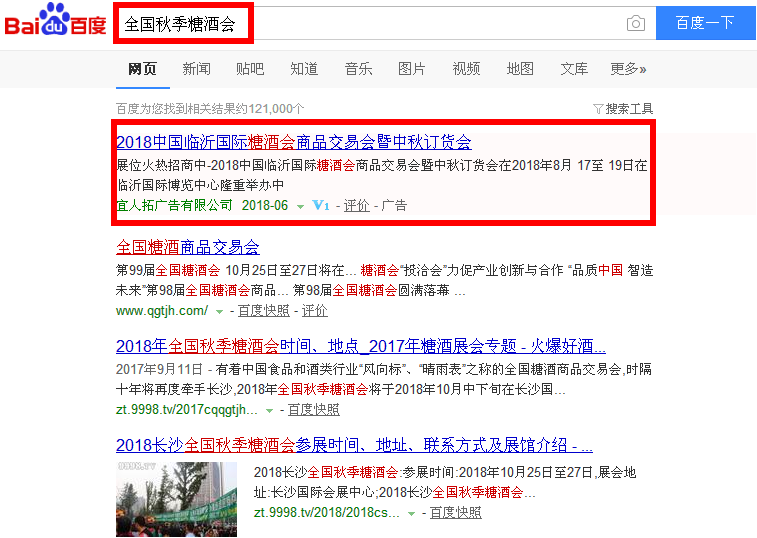Image resolution: width=757 pixels, height=538 pixels.
Task: Open the 全国糖酒商品交易会 result
Action: point(187,247)
